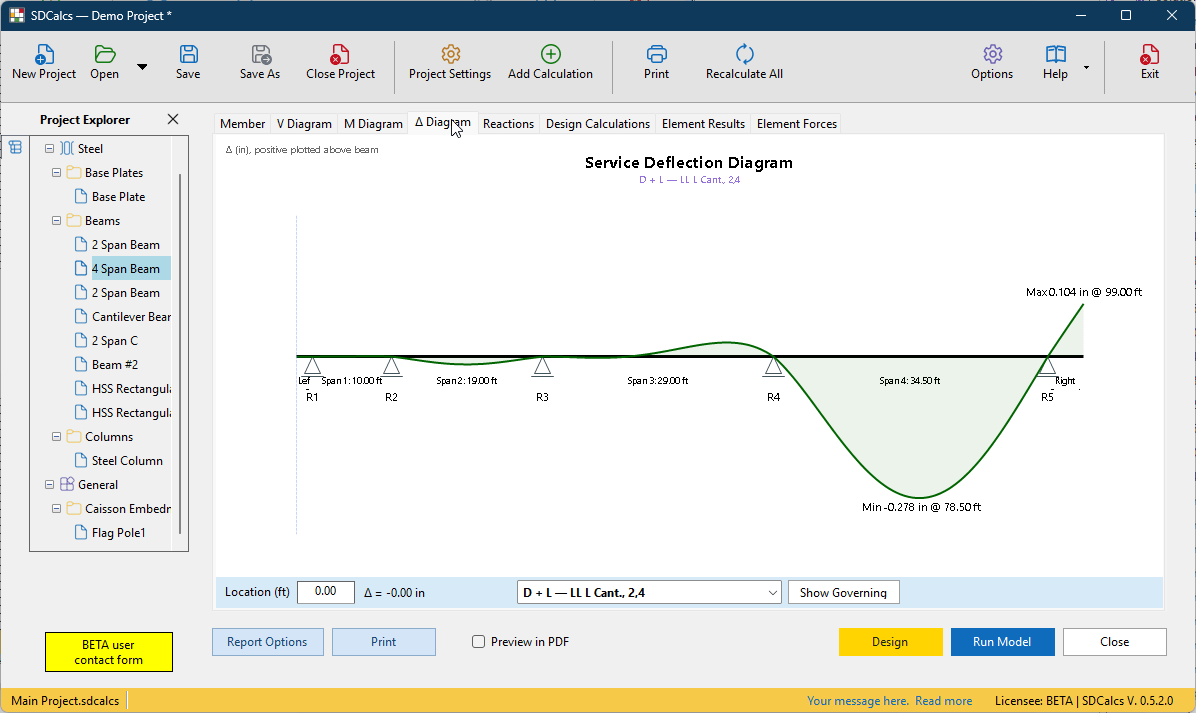Click the Steel category icon
The height and width of the screenshot is (713, 1196).
[x=66, y=149]
